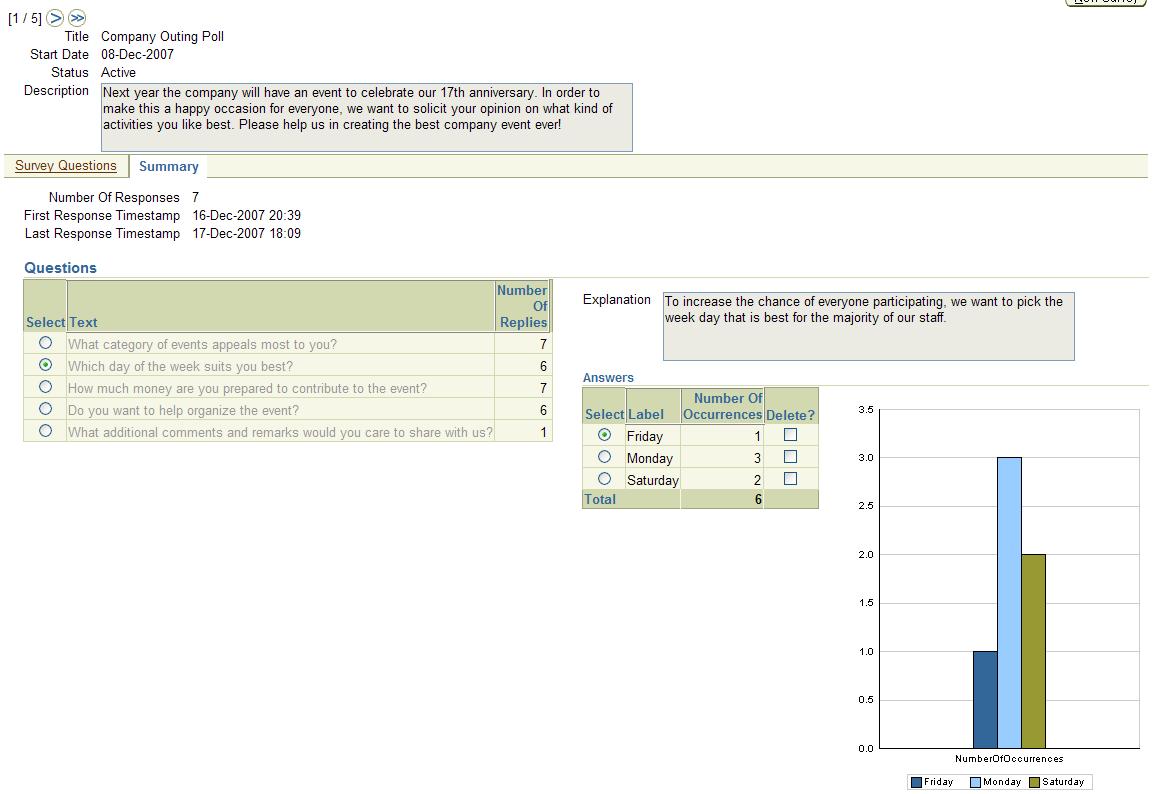Select the Saturday answer radio button
This screenshot has width=1153, height=794.
click(x=604, y=479)
